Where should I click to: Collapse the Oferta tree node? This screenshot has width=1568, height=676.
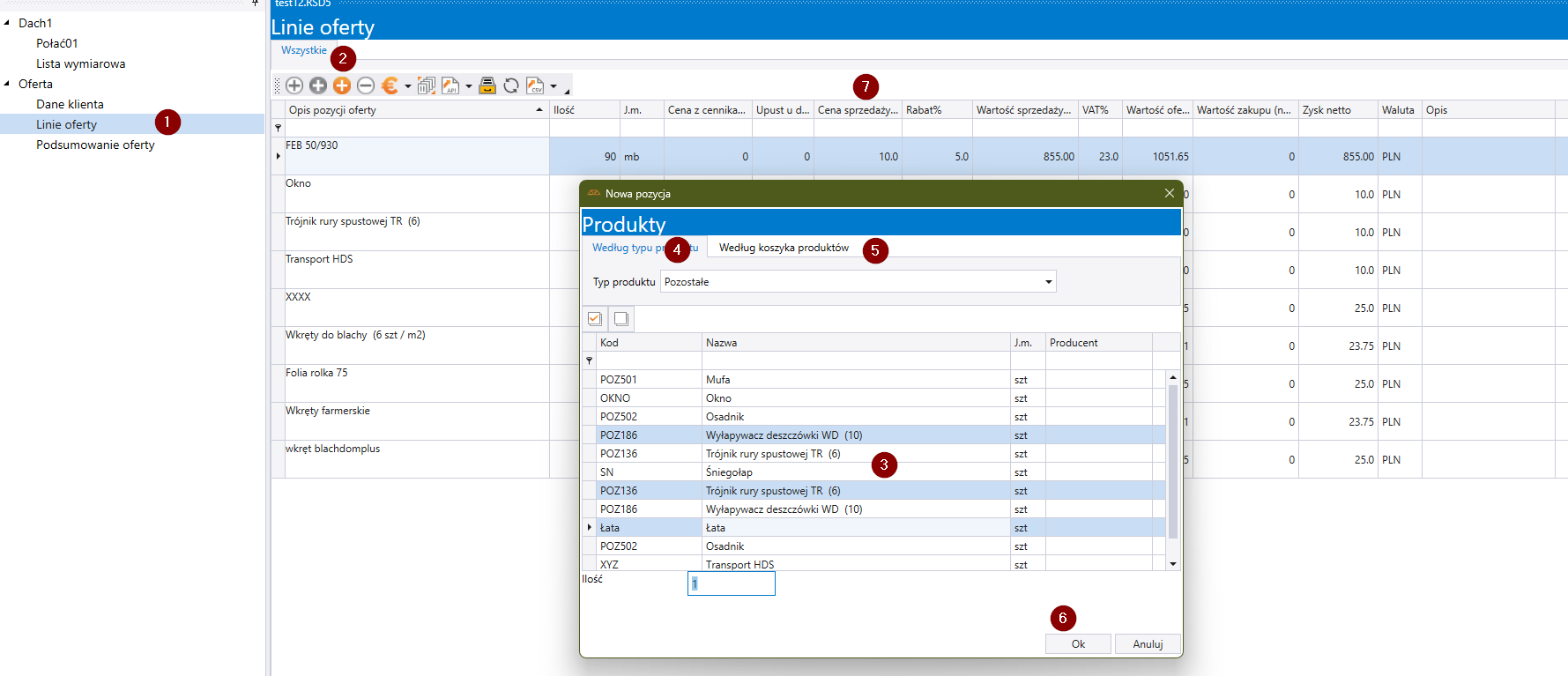(8, 84)
